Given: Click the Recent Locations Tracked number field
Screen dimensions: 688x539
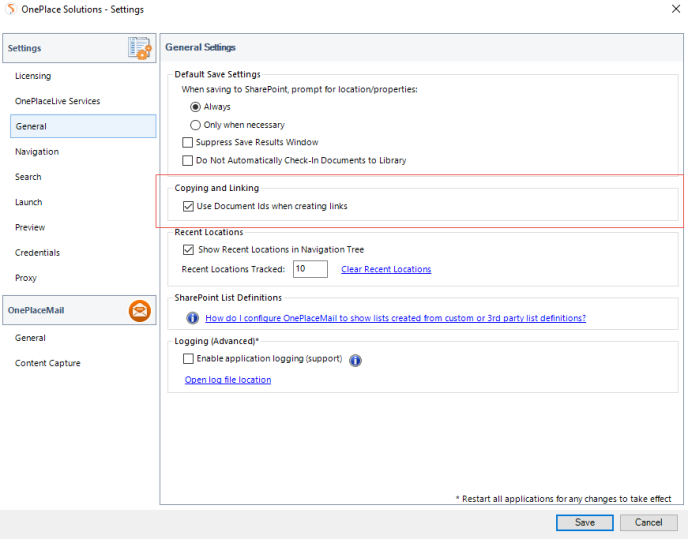Looking at the screenshot, I should click(x=310, y=269).
